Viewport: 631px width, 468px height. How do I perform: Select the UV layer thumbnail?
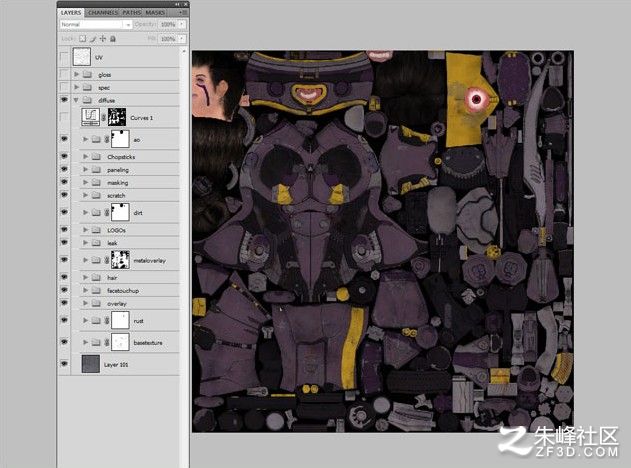[82, 57]
